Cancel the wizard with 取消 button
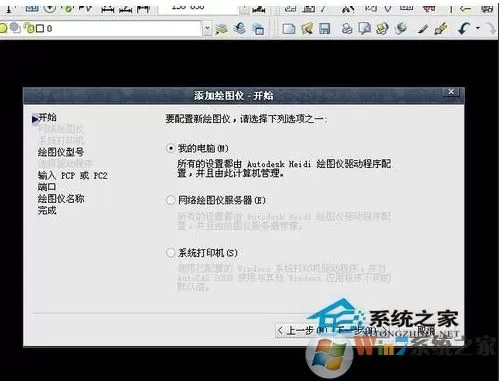This screenshot has height=381, width=503. coord(426,330)
